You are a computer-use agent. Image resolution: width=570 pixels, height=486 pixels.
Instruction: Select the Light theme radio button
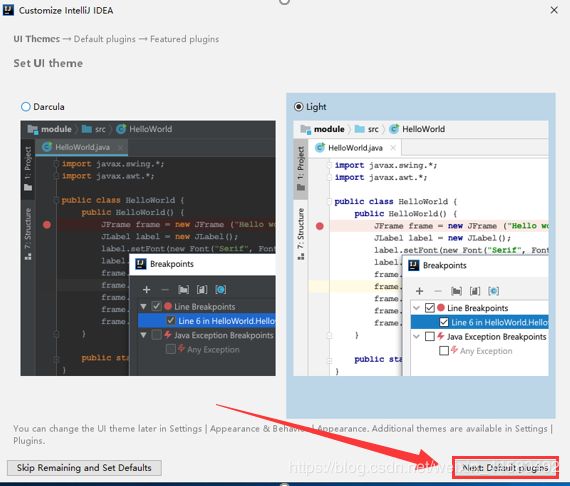[298, 107]
